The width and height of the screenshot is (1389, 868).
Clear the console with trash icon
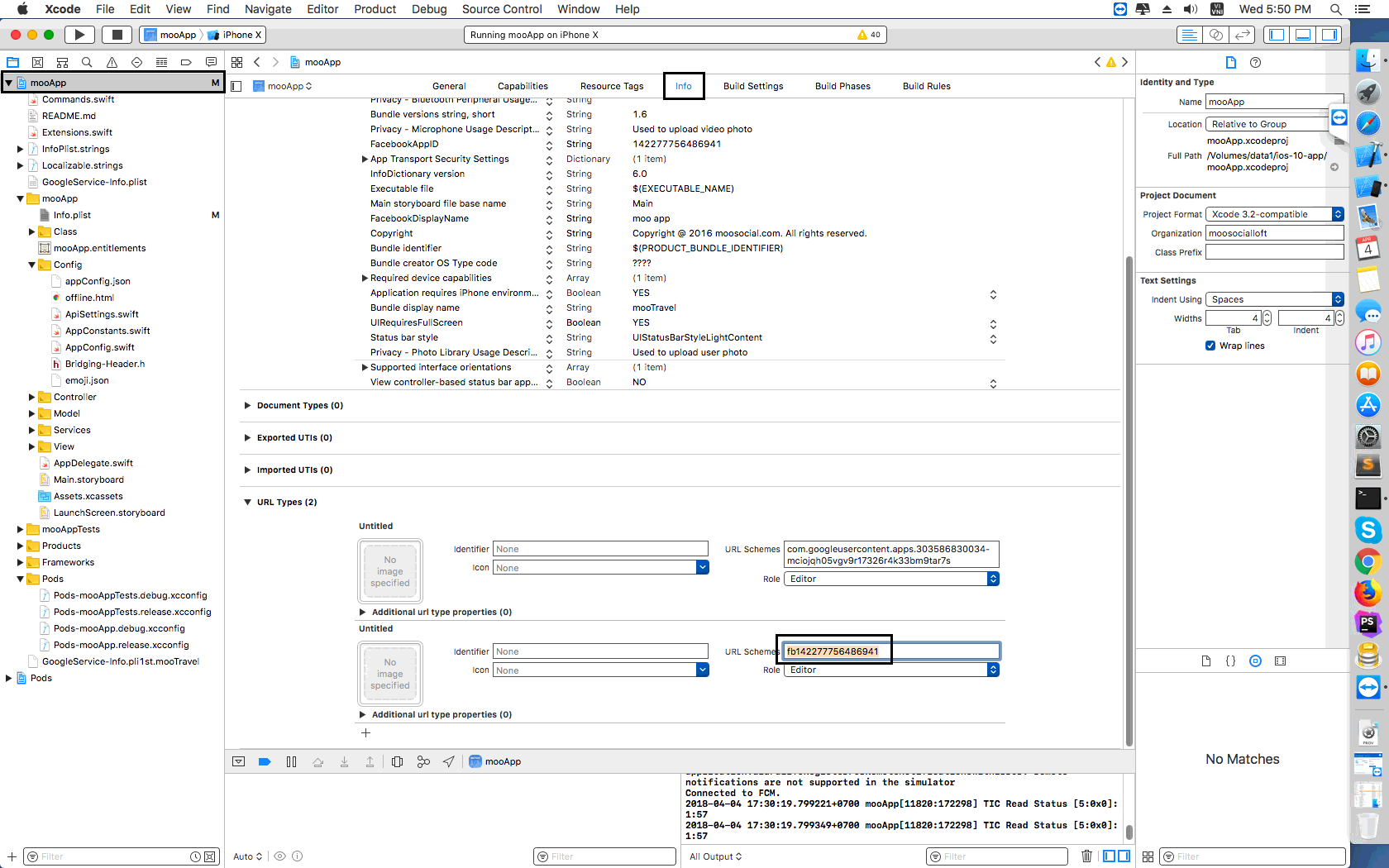[x=1087, y=856]
